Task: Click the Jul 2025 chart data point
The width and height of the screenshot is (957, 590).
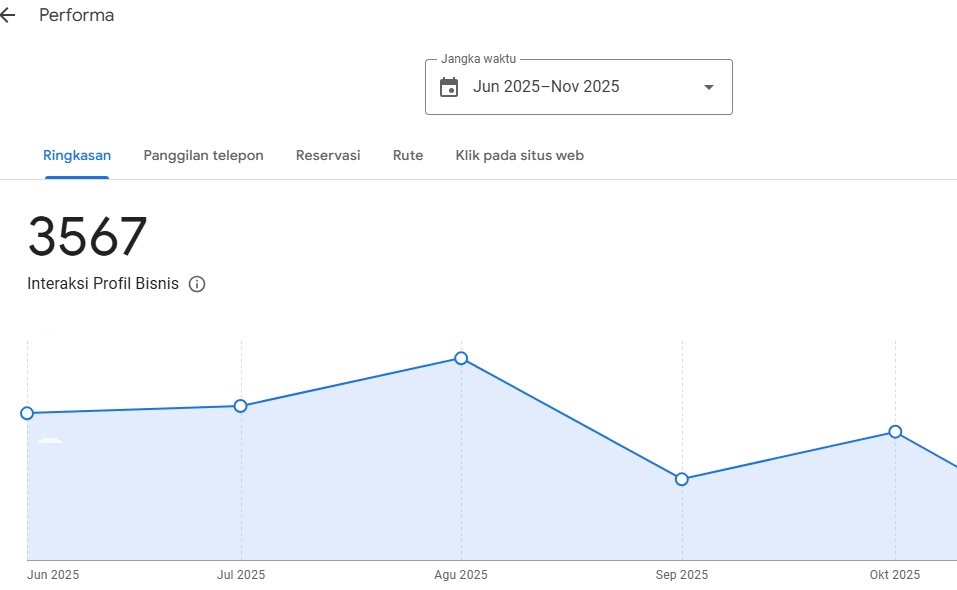Action: pos(240,406)
